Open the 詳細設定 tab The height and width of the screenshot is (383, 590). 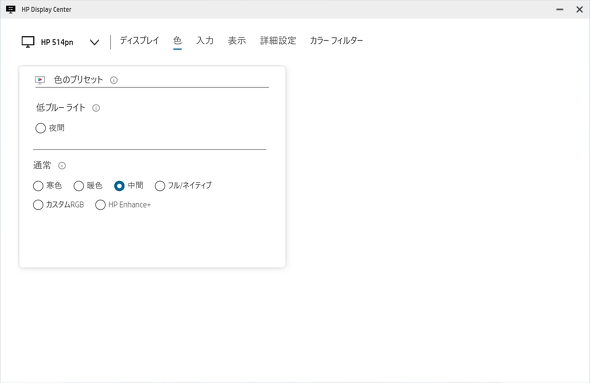pyautogui.click(x=278, y=41)
